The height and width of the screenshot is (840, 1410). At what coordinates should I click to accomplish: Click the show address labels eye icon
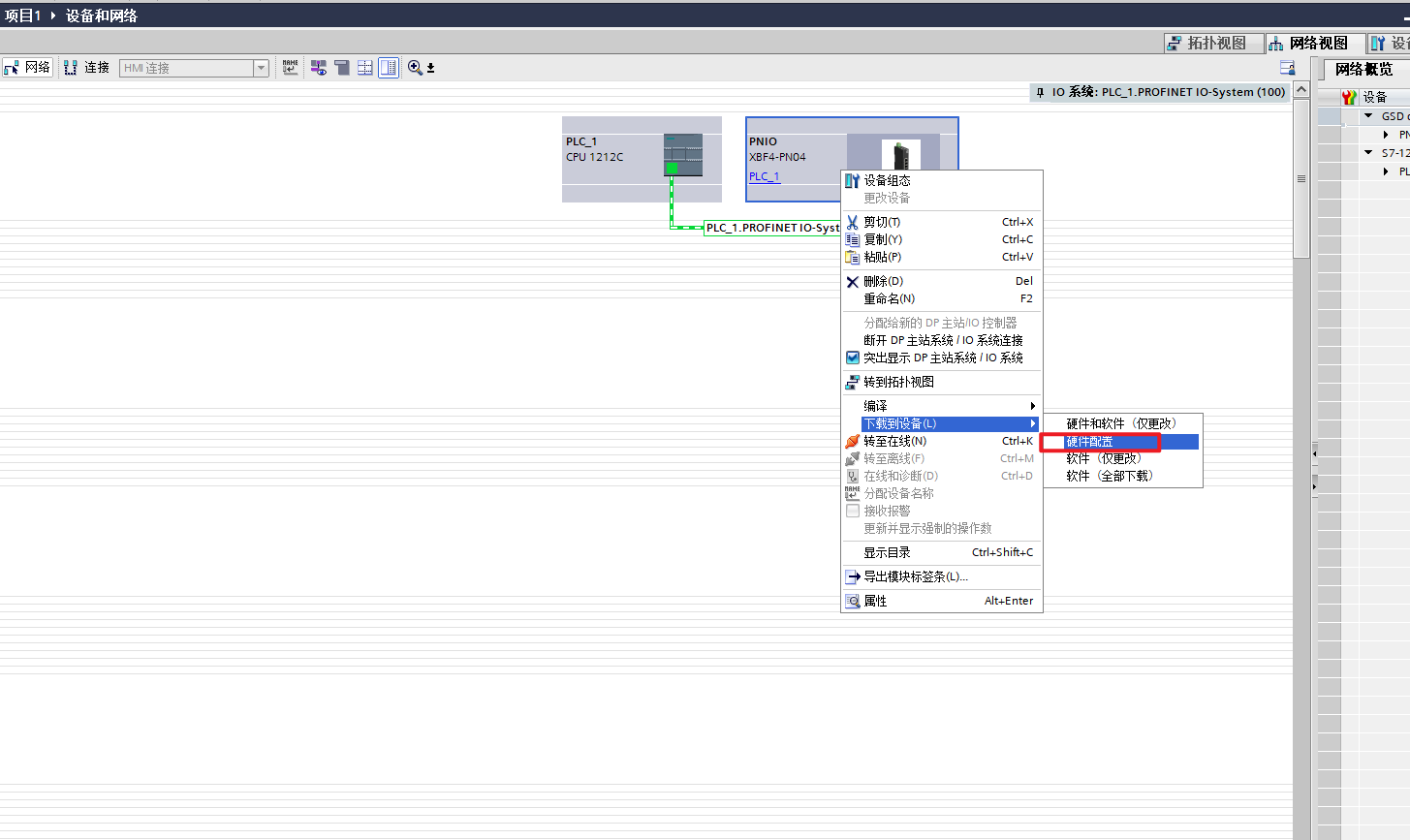318,67
